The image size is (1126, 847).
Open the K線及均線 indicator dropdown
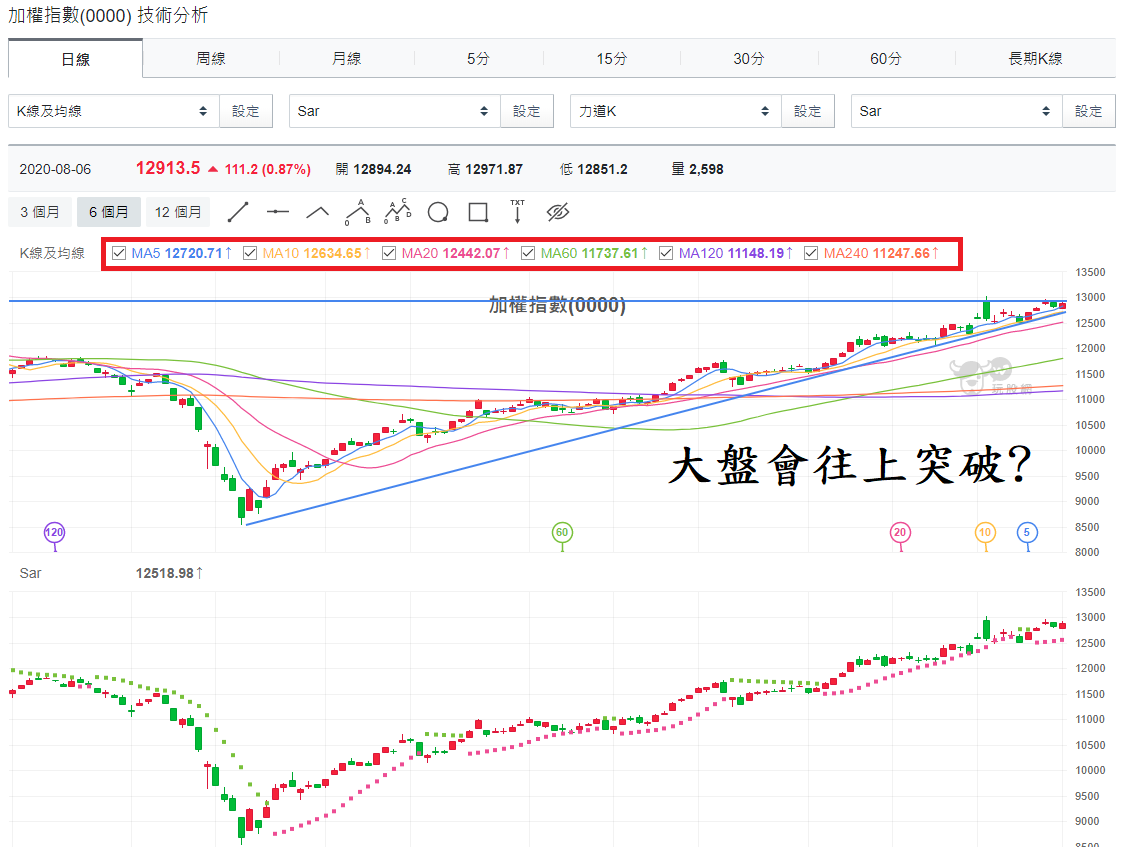coord(113,111)
